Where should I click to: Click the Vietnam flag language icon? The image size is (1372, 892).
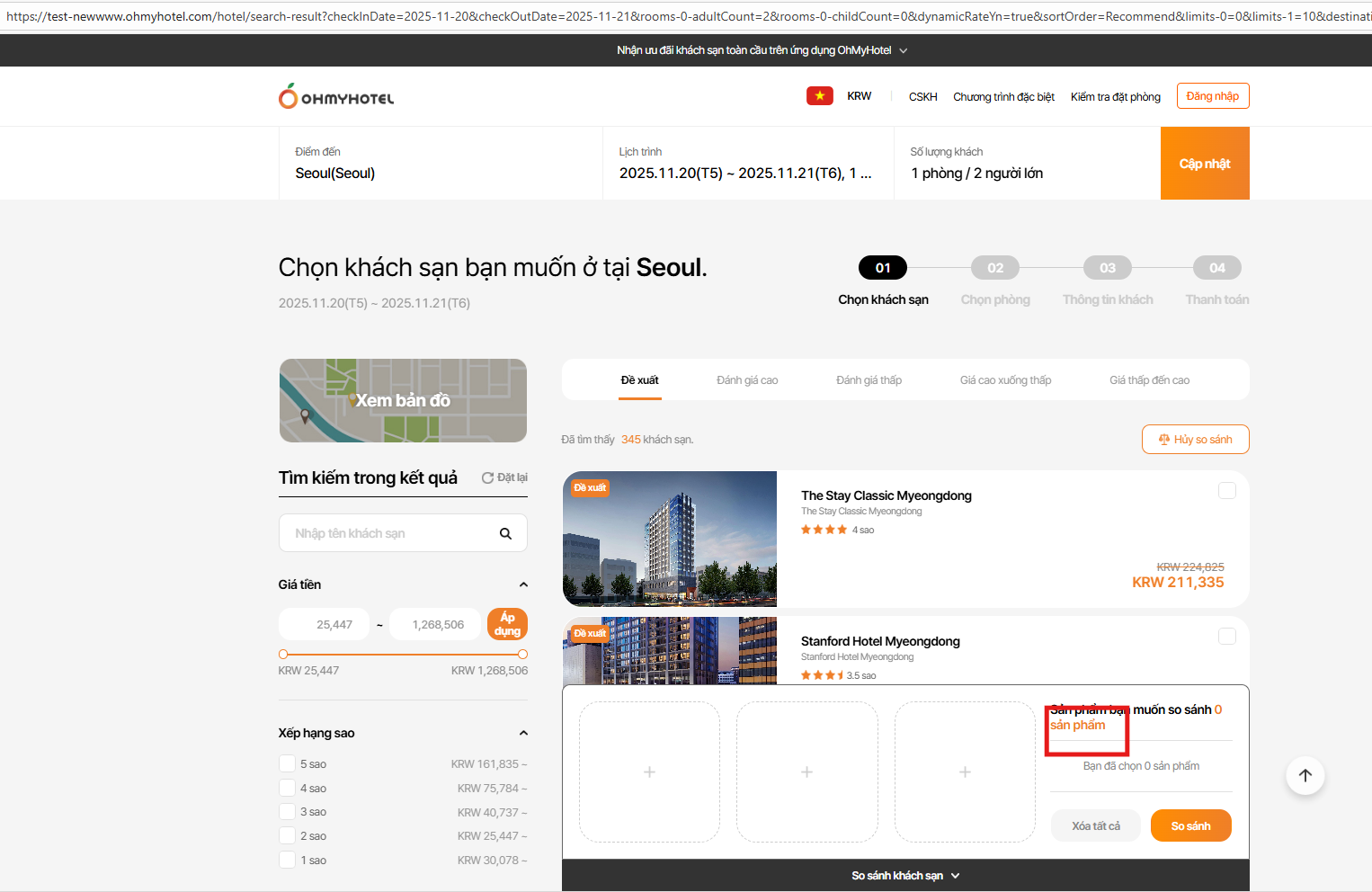[819, 96]
